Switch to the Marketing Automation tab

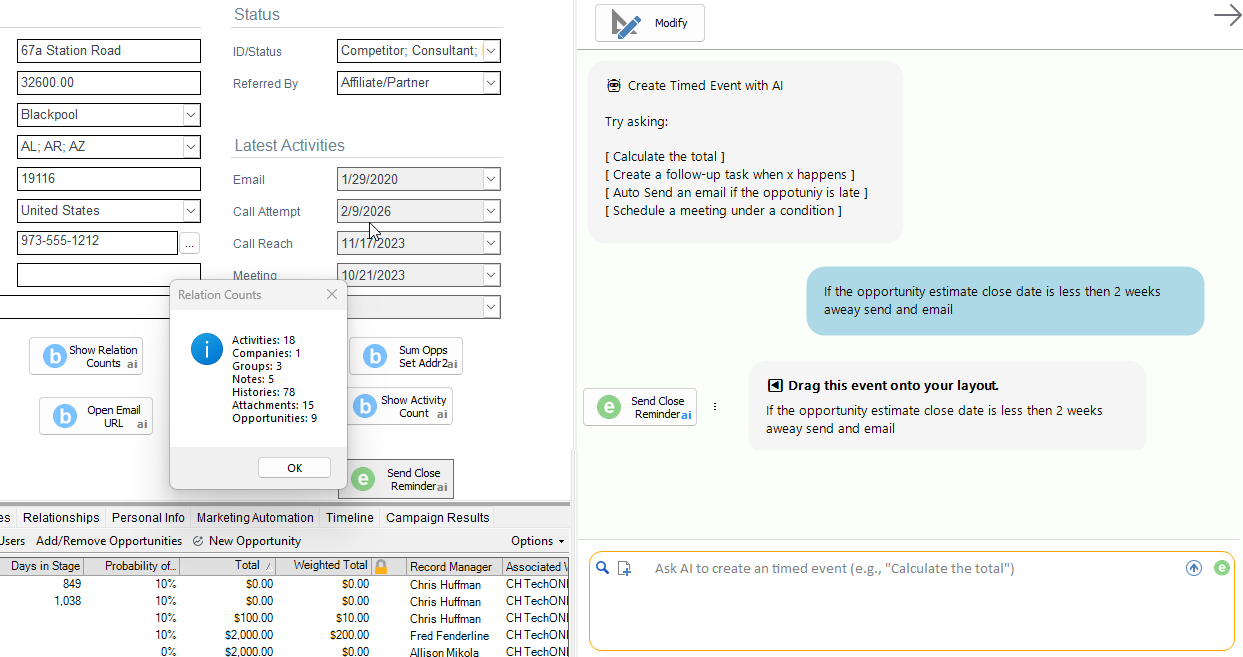click(x=255, y=517)
